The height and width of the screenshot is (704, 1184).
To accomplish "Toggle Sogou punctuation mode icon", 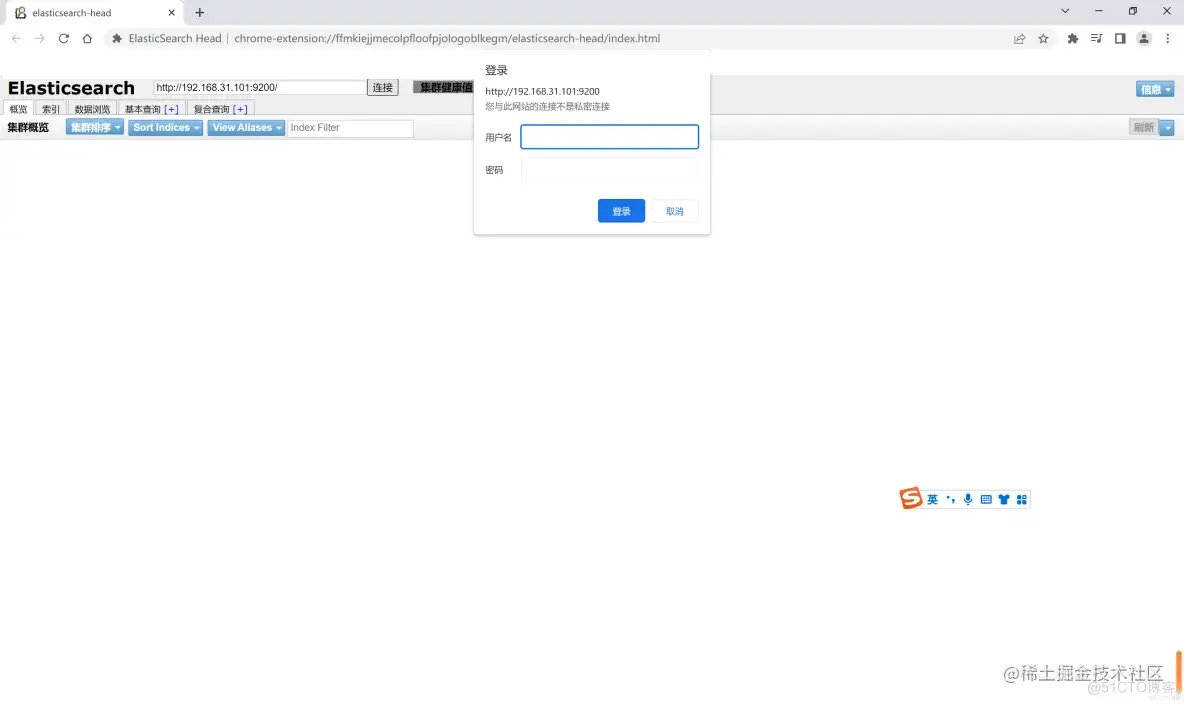I will tap(951, 499).
